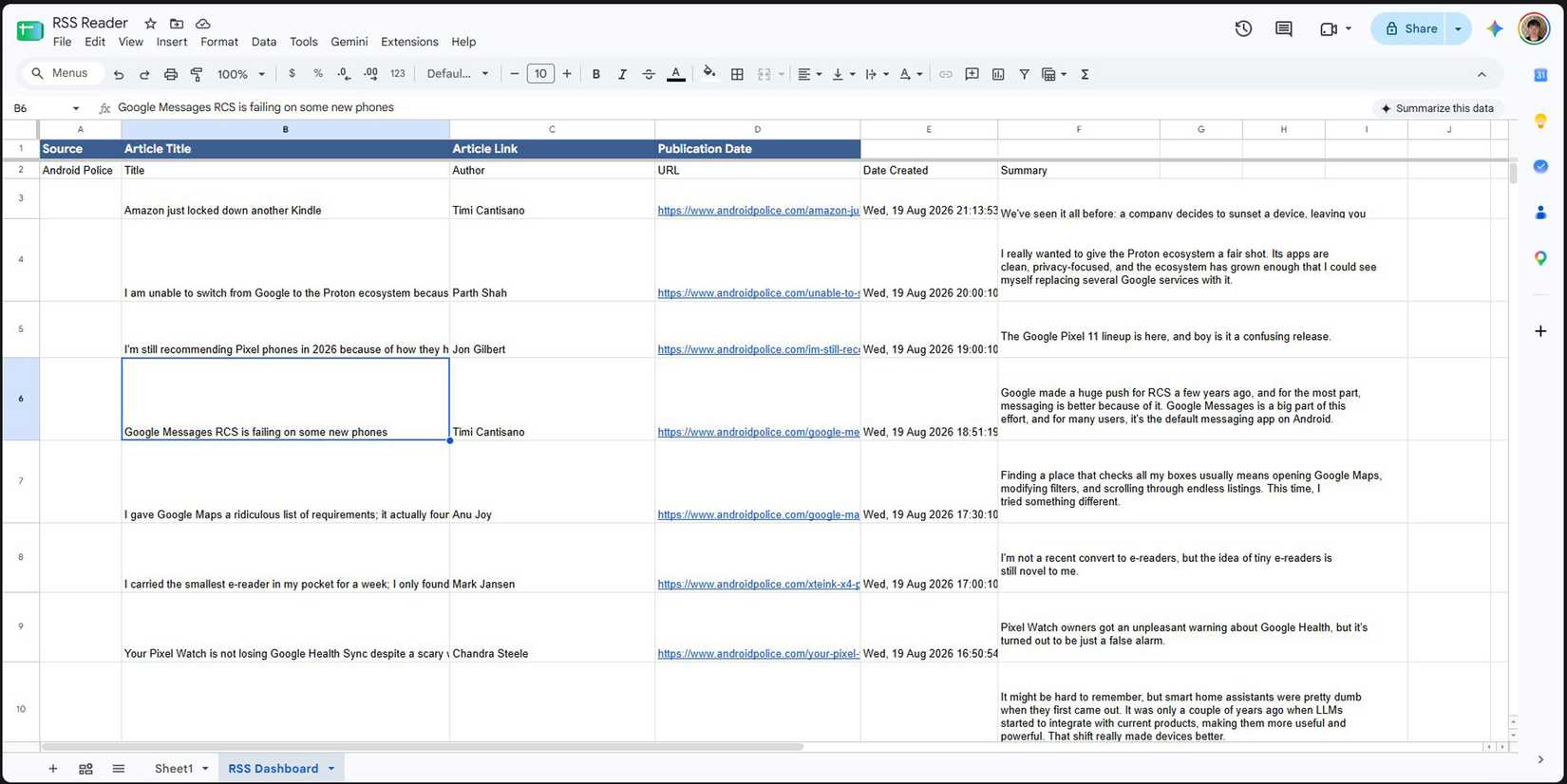
Task: Open all sheets list icon
Action: click(119, 769)
